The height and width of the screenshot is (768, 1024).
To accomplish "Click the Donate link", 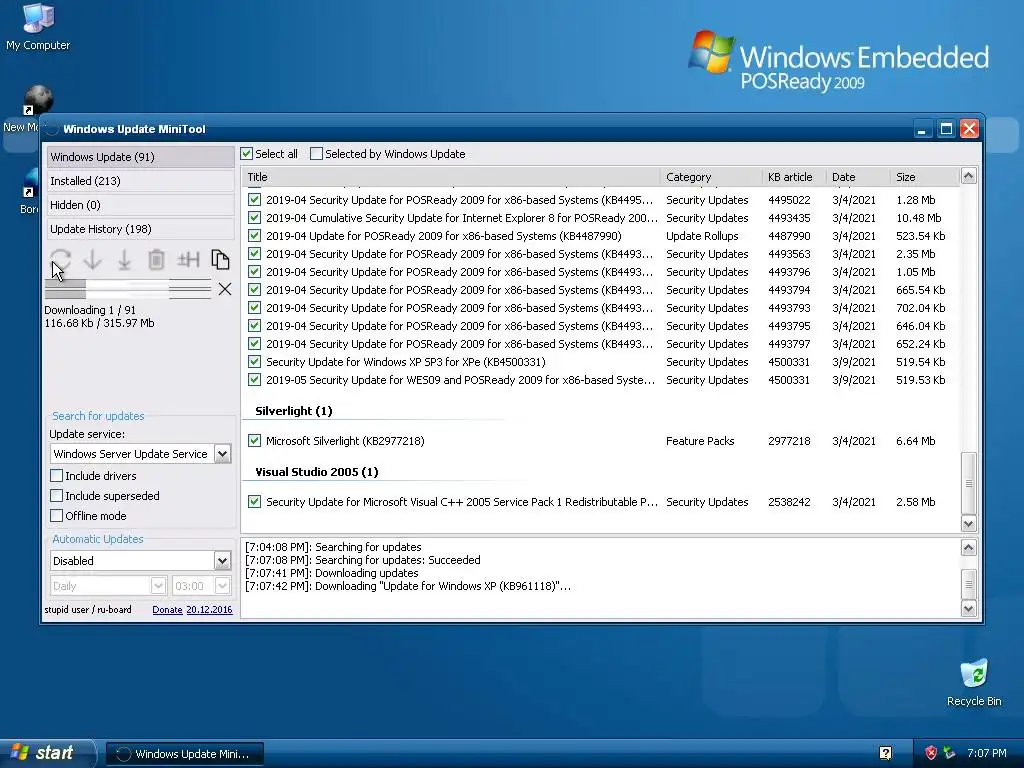I will click(x=167, y=609).
